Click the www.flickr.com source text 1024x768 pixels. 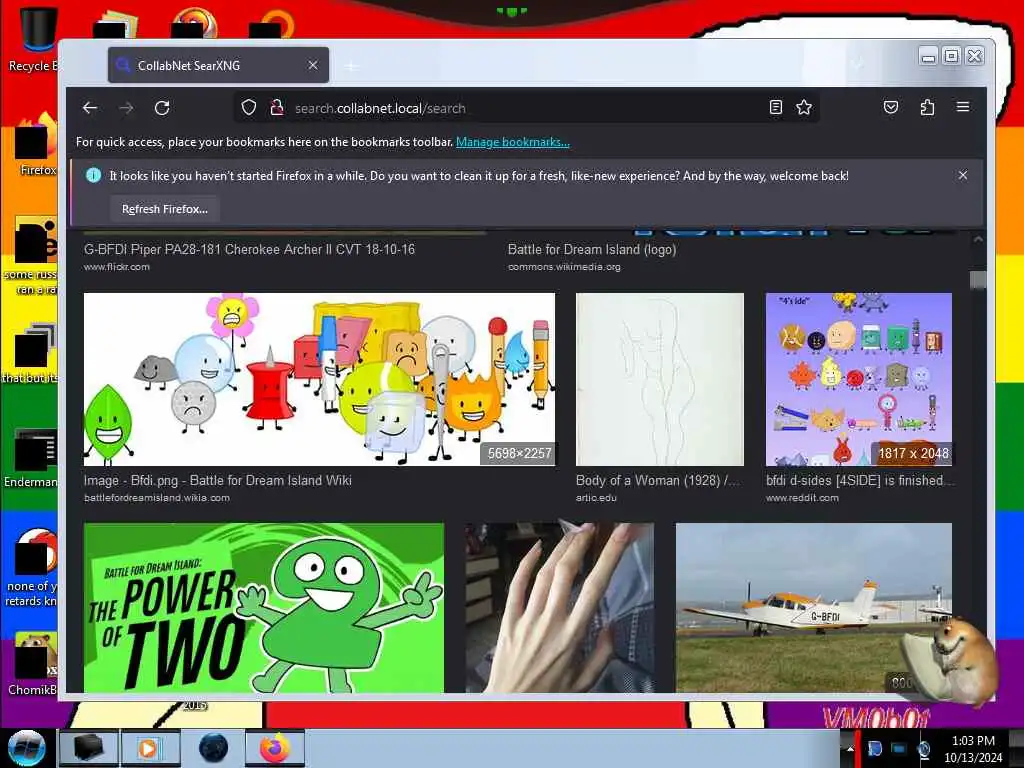(x=117, y=266)
